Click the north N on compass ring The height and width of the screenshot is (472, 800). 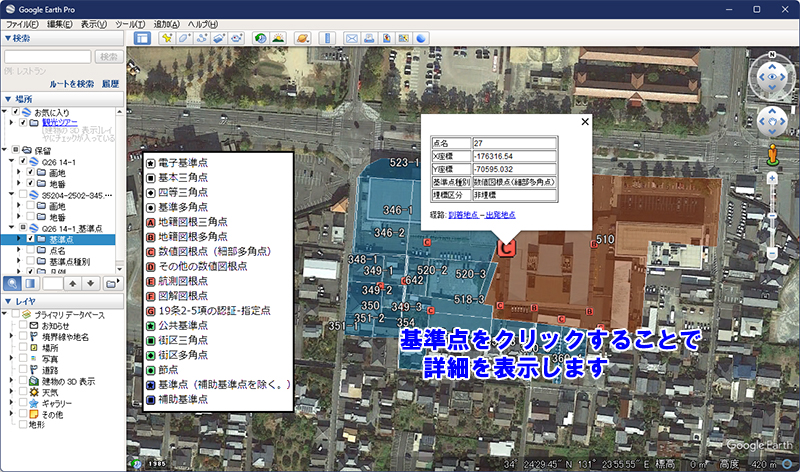coord(772,55)
